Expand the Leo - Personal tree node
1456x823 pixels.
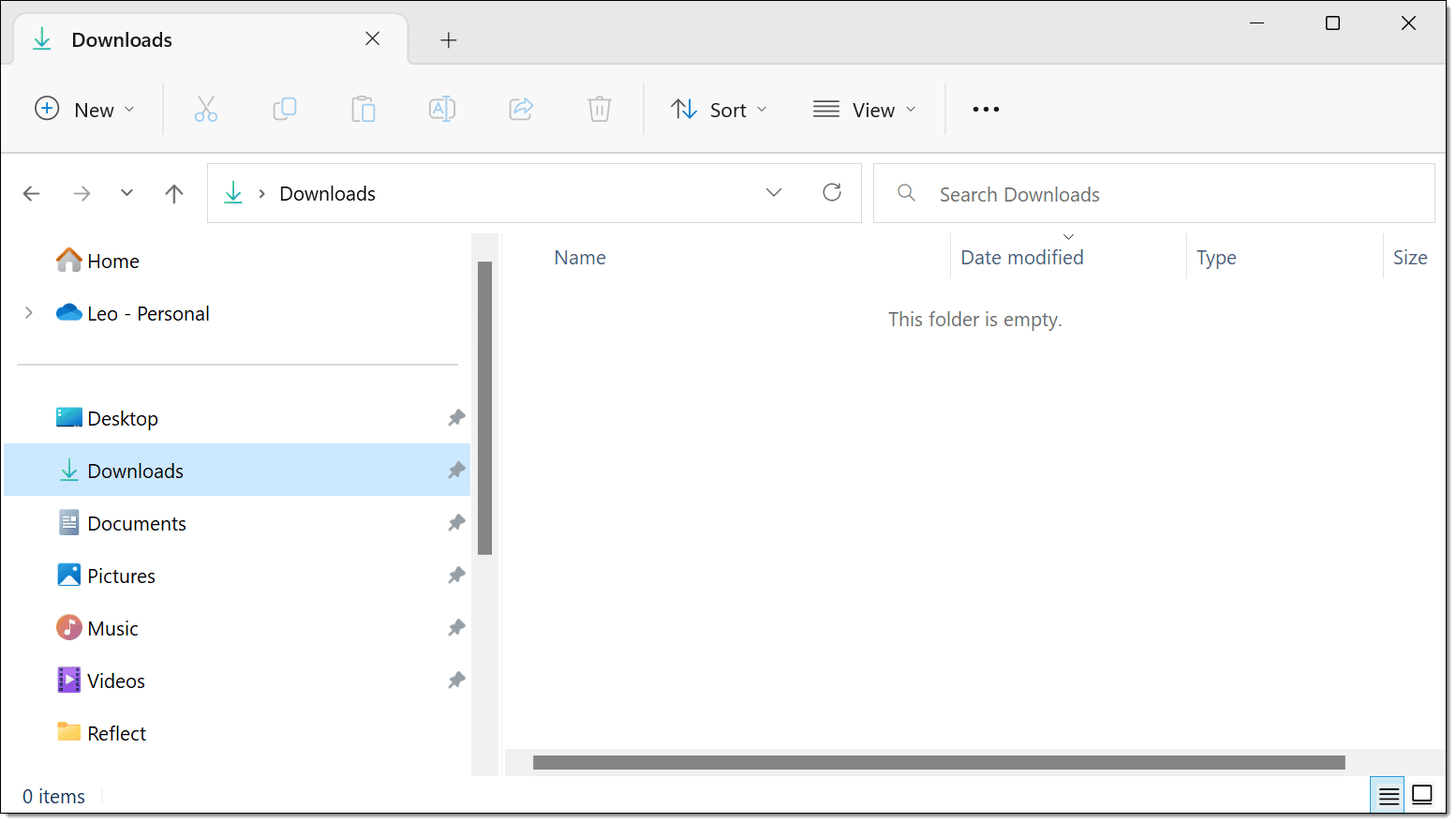[29, 313]
